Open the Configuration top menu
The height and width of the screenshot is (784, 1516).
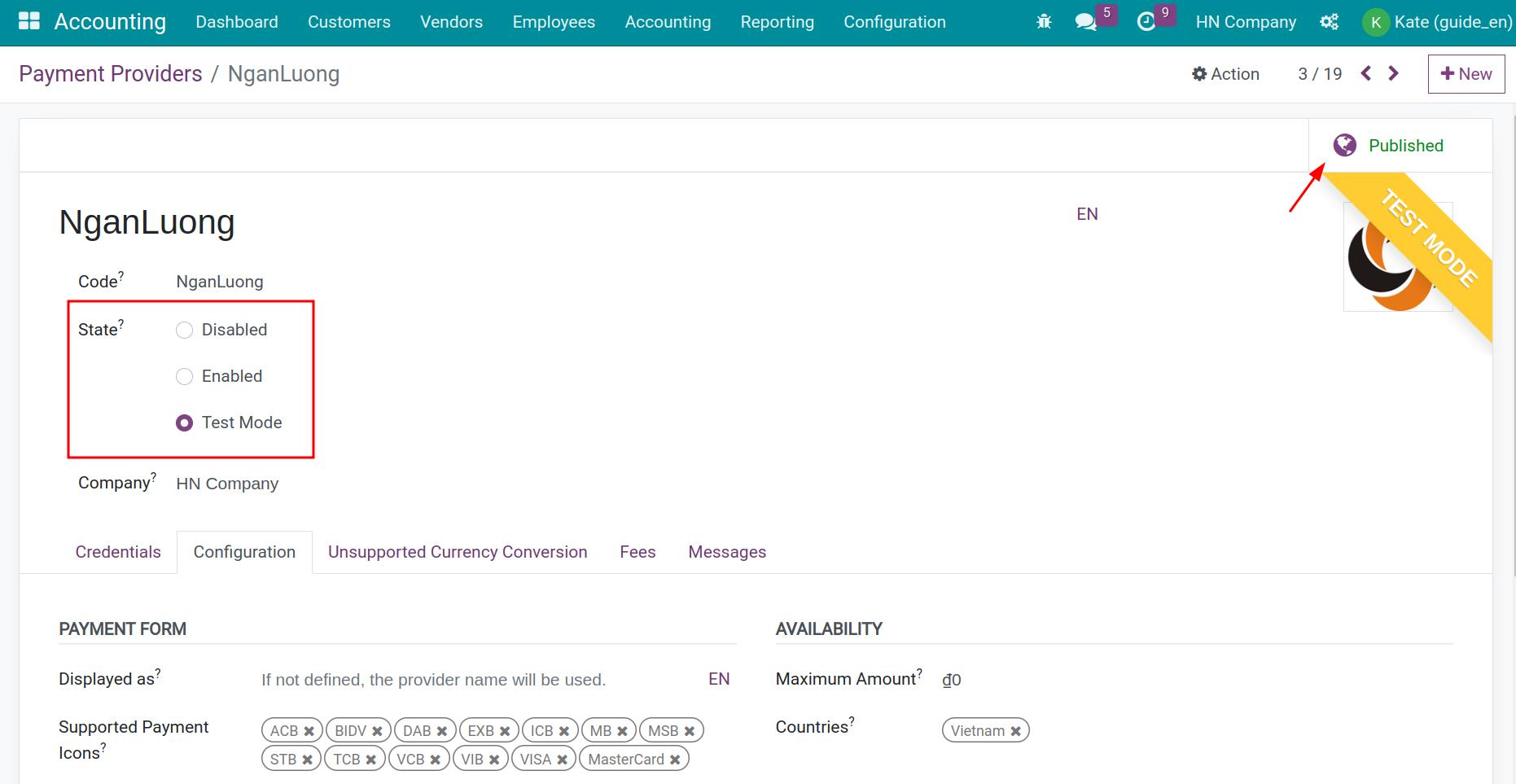(895, 22)
